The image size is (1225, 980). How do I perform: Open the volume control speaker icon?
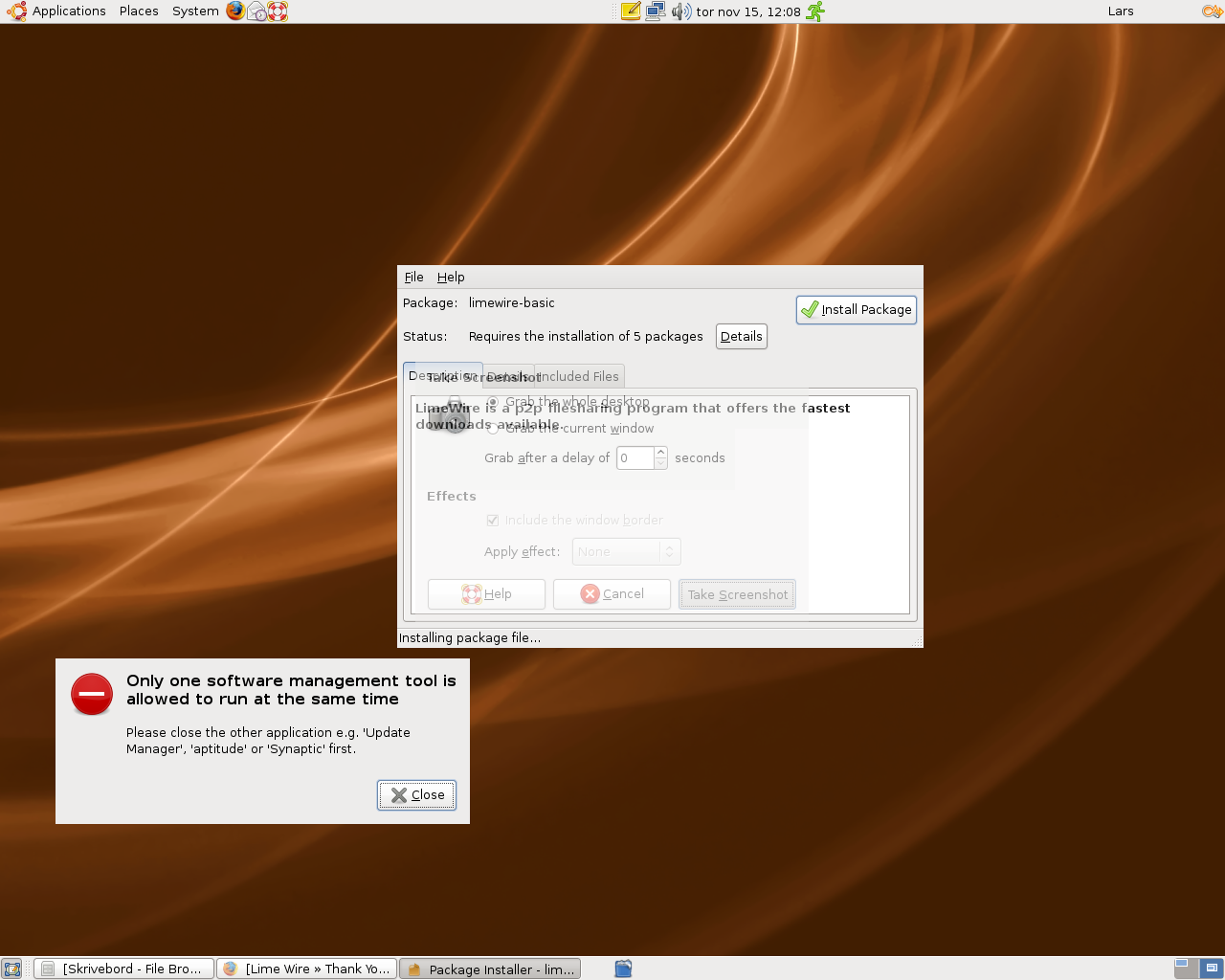(x=680, y=11)
